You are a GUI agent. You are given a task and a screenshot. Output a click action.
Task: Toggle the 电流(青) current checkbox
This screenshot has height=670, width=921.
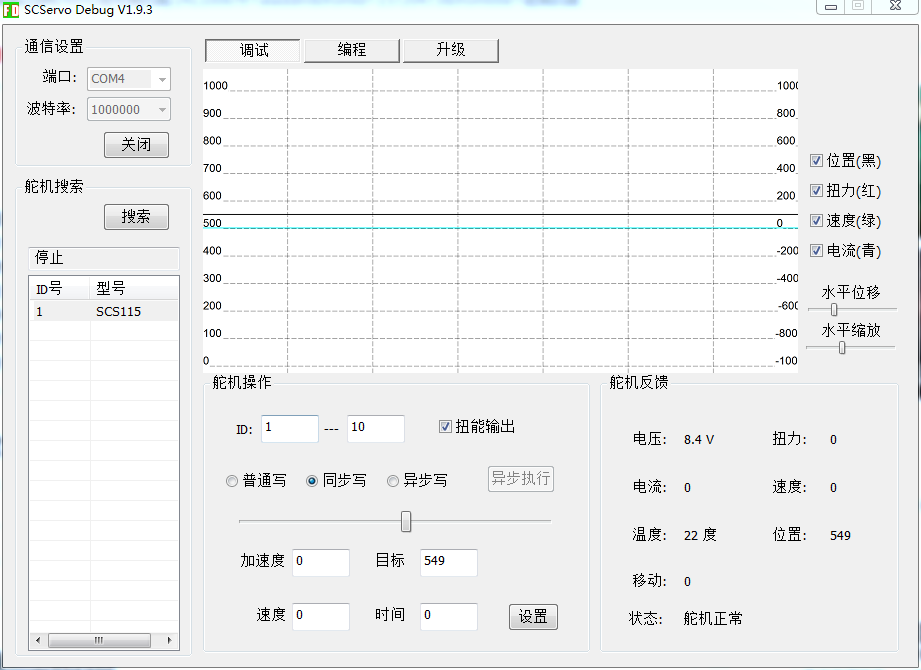(x=817, y=251)
